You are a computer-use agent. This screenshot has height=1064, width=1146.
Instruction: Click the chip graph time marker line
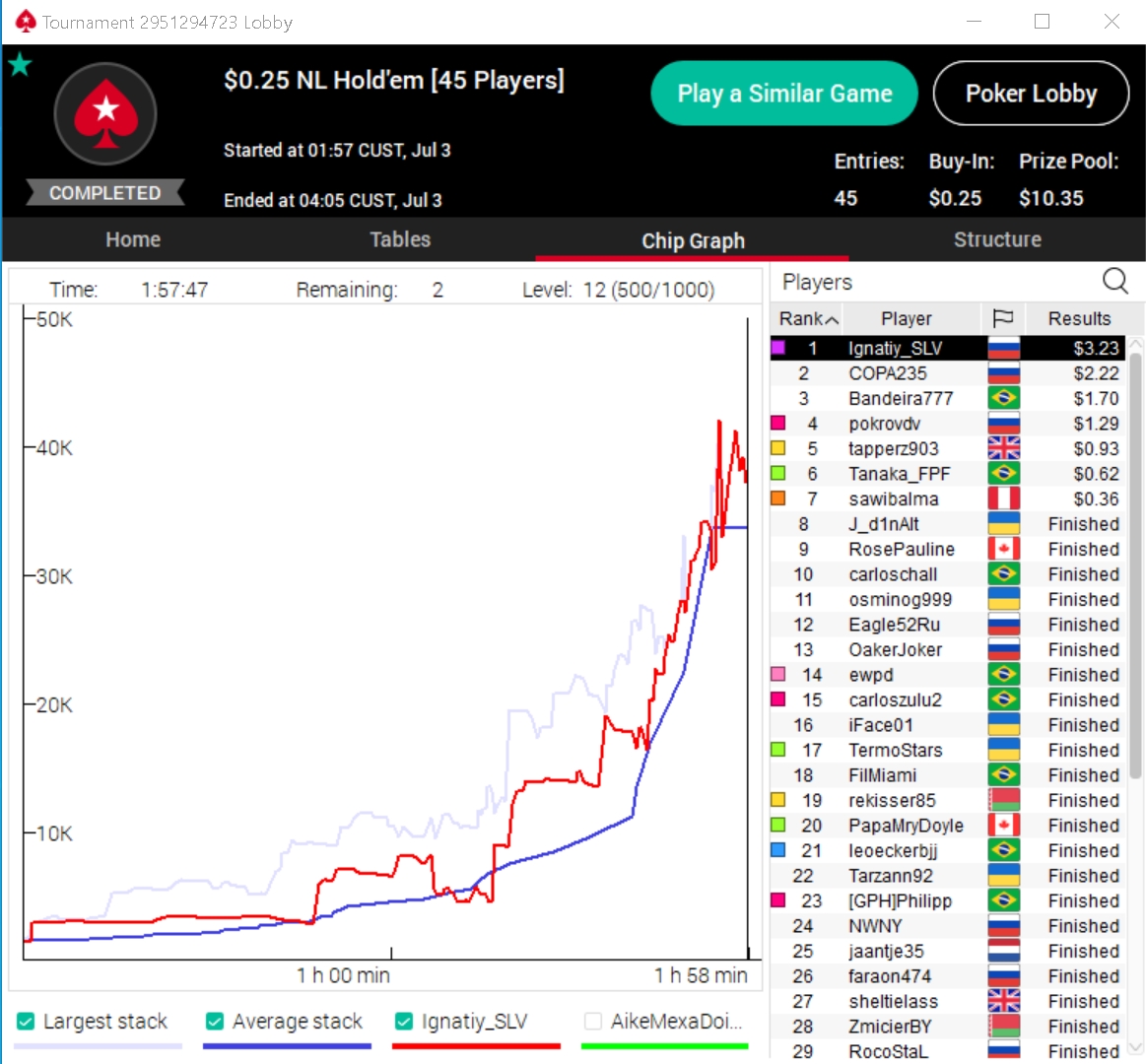coord(747,637)
